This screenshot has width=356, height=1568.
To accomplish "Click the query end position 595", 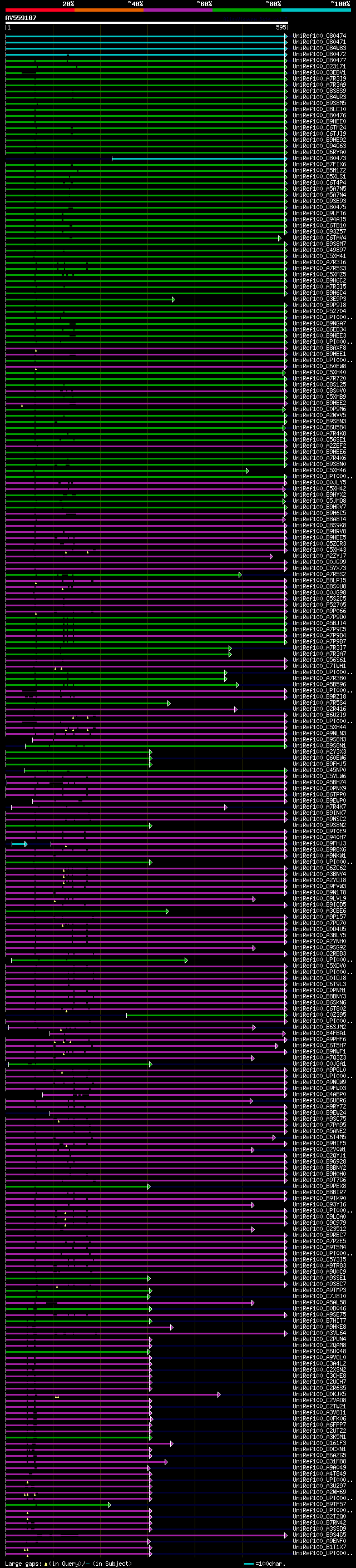I will [x=280, y=27].
